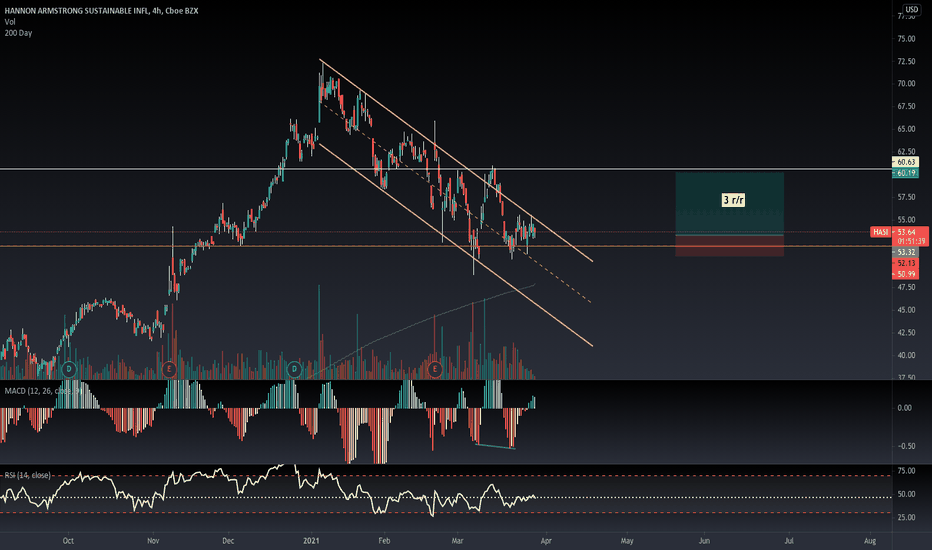The image size is (932, 550).
Task: Click the 60.63 price label
Action: pos(906,162)
